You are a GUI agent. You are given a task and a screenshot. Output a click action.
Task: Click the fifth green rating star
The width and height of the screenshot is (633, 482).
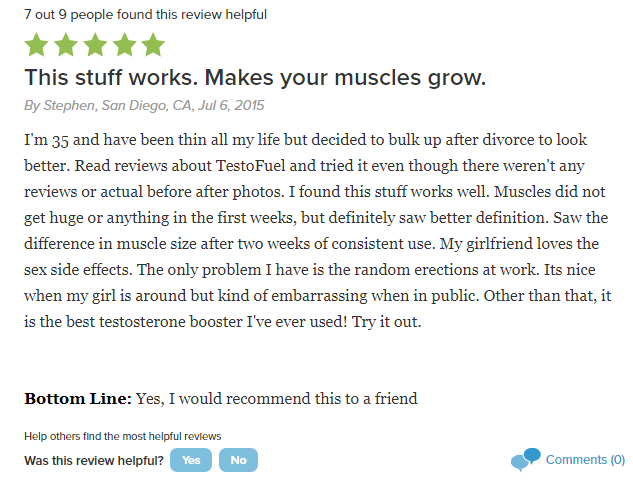click(153, 44)
